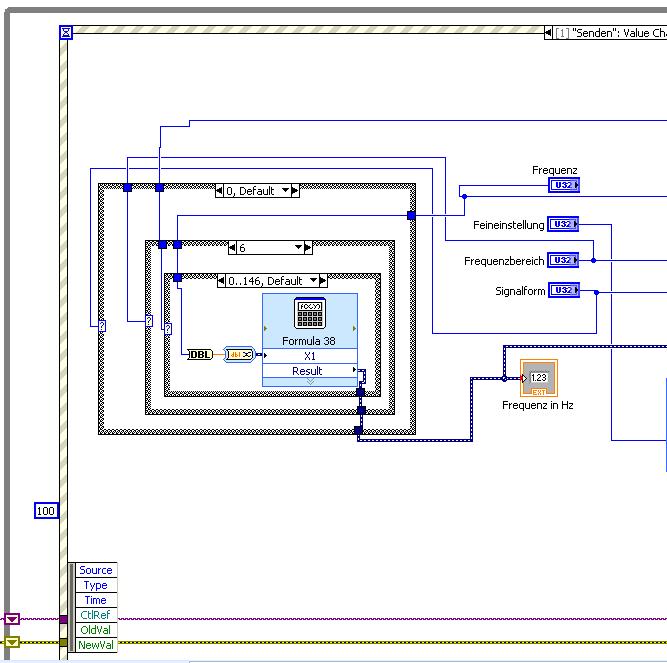The image size is (667, 663).
Task: Click the Result output of Formula 38
Action: (310, 371)
